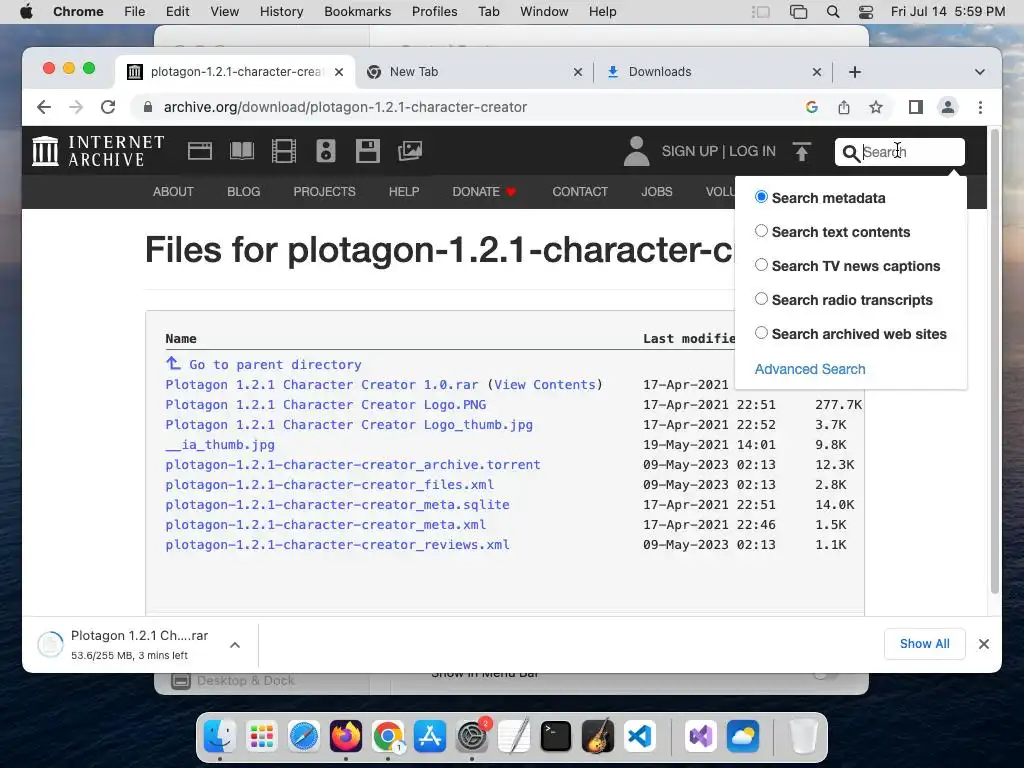Bookmark this page with the star
1024x768 pixels.
[876, 107]
